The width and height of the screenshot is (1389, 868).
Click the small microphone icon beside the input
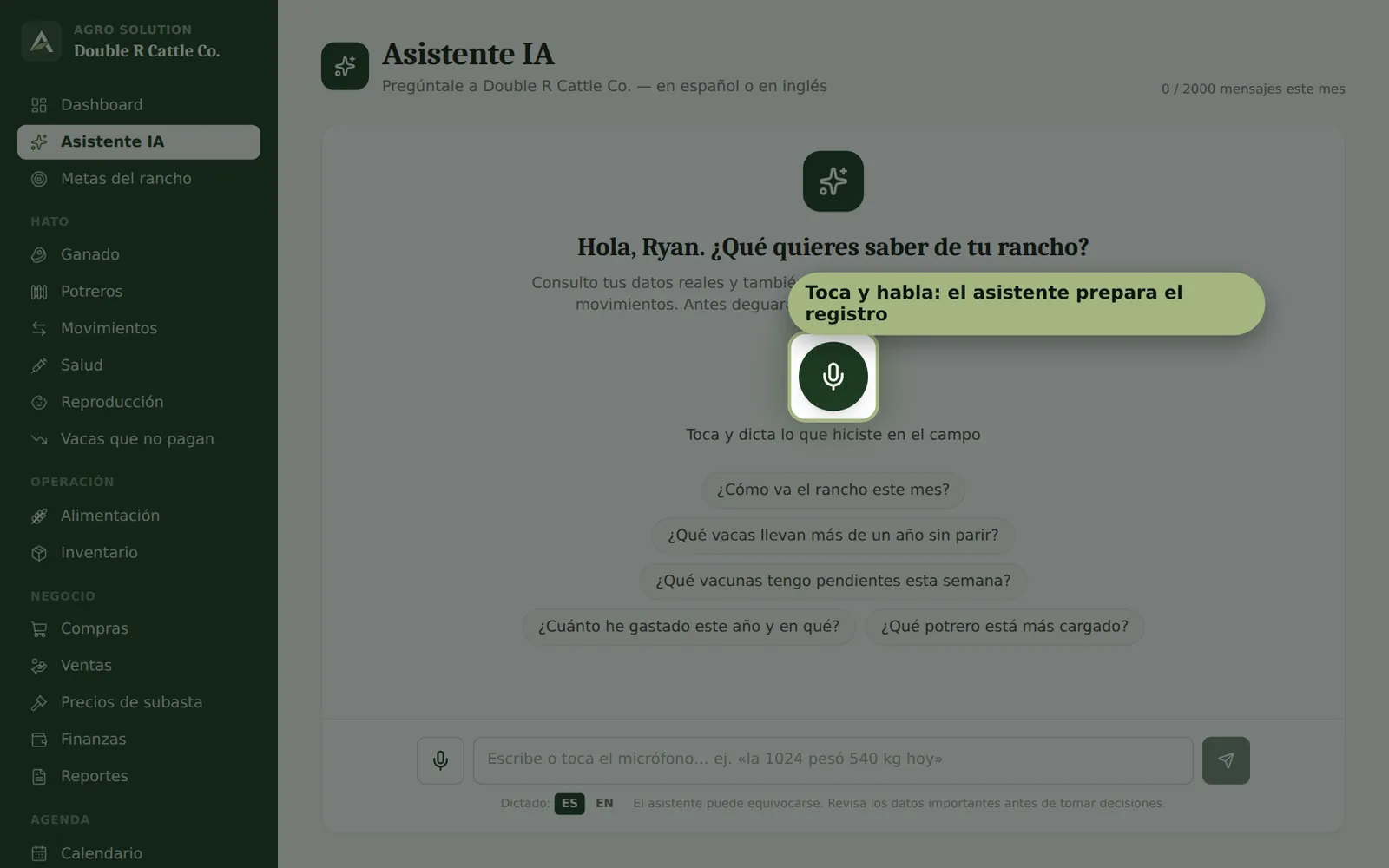[440, 760]
